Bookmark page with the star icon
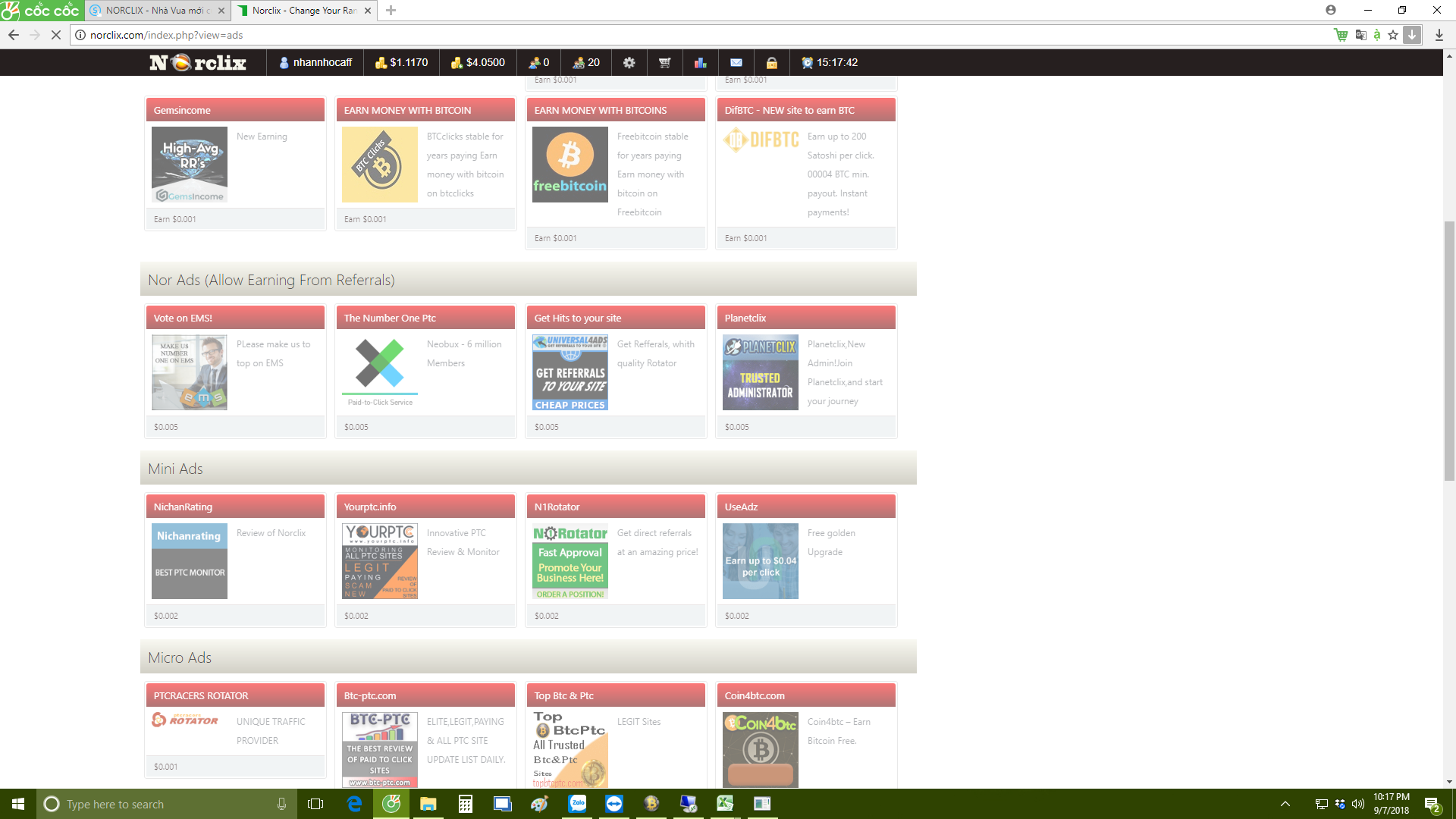The image size is (1456, 819). click(1393, 35)
